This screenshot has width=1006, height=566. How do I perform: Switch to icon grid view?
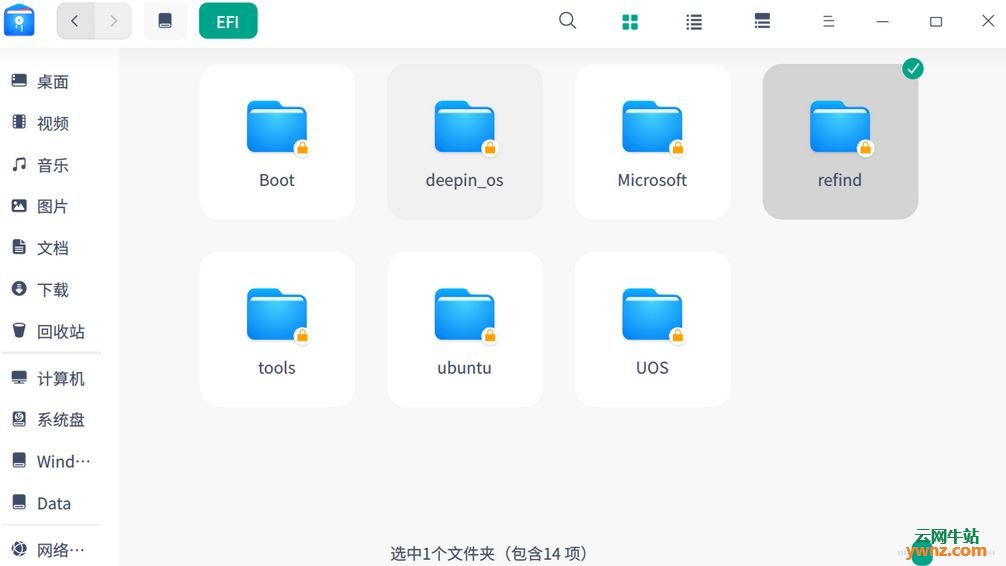[630, 22]
